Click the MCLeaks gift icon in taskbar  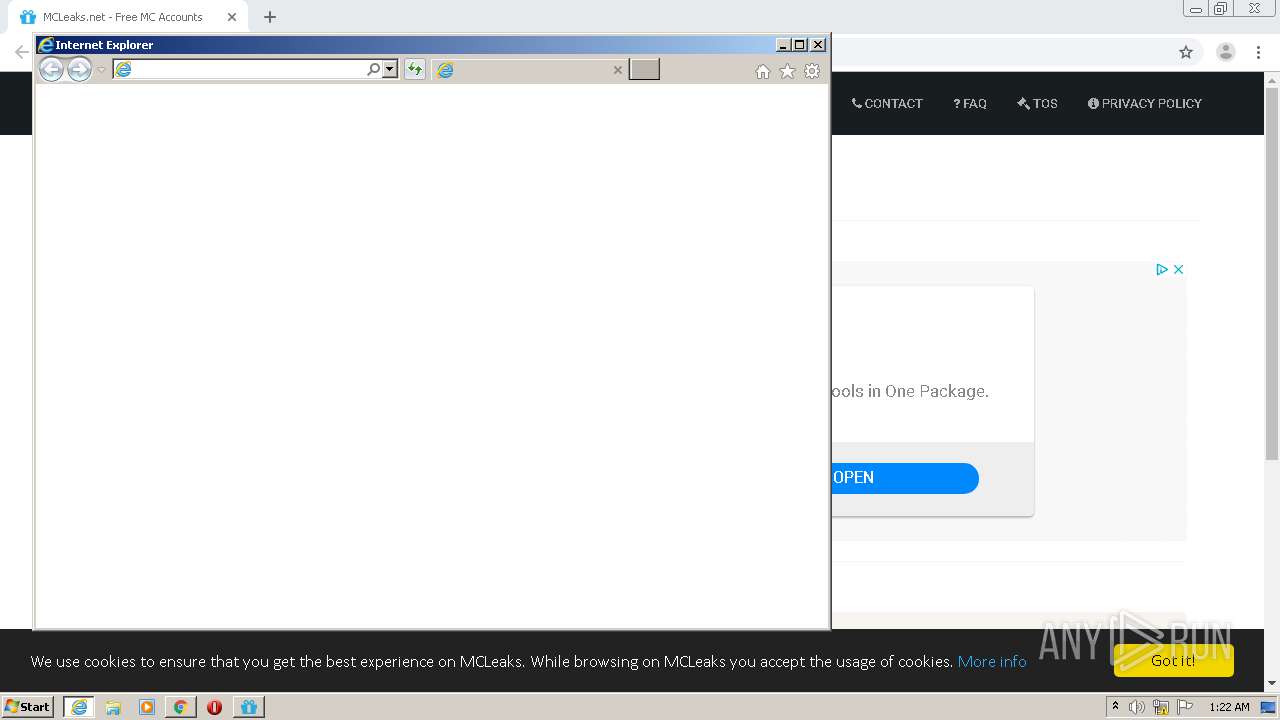[x=249, y=707]
